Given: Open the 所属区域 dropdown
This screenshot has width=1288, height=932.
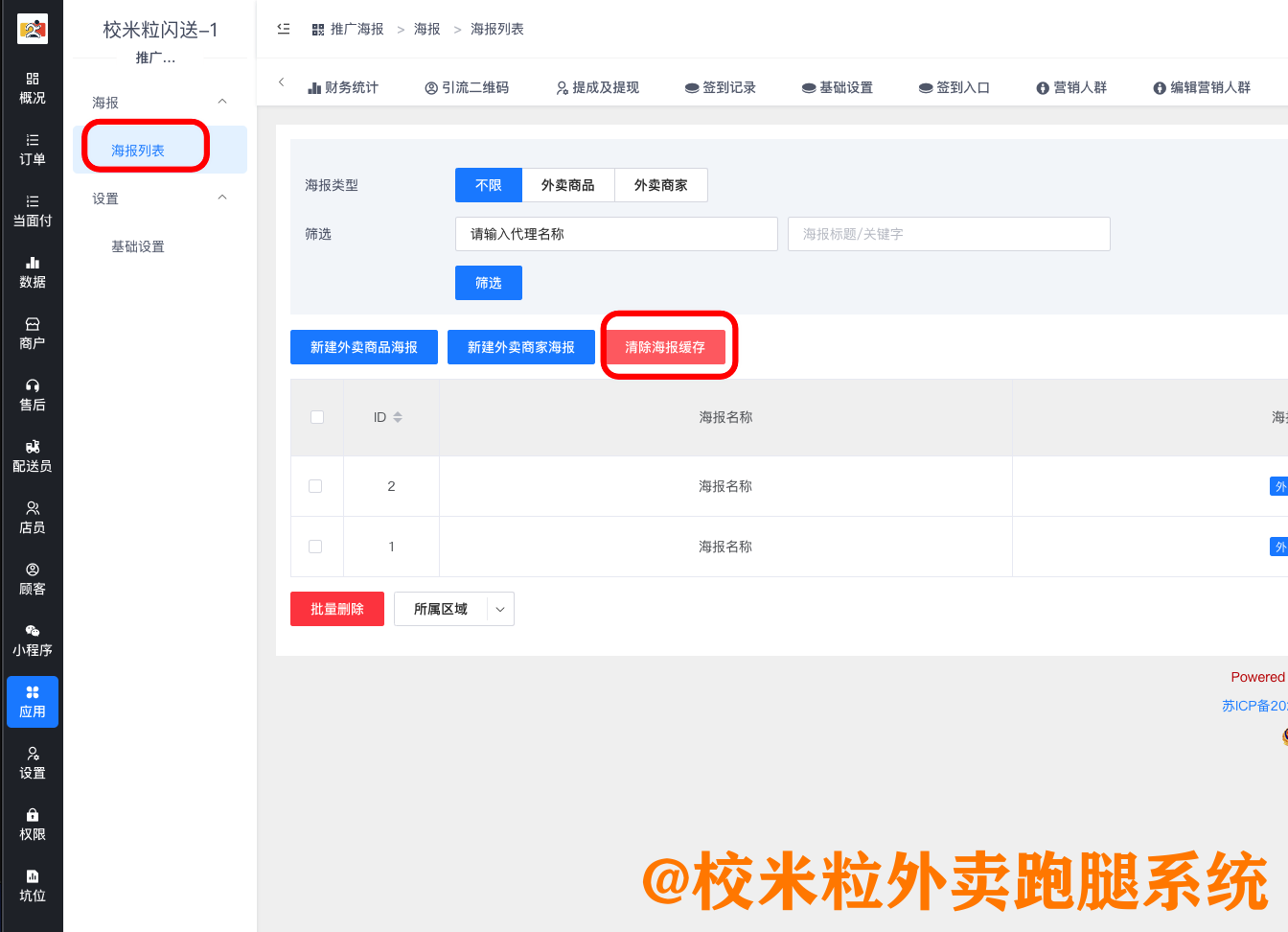Looking at the screenshot, I should (x=453, y=609).
